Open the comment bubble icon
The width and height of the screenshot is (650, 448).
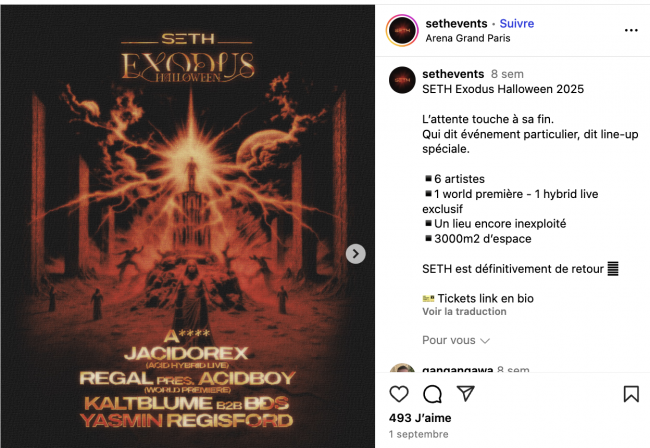click(x=432, y=394)
